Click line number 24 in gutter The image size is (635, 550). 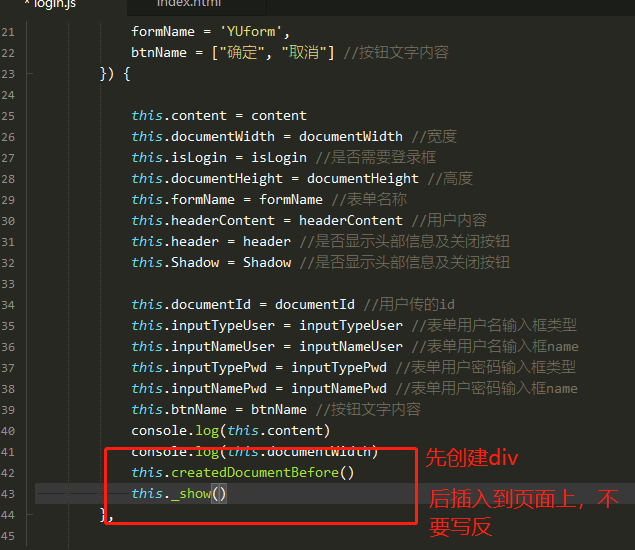[8, 95]
